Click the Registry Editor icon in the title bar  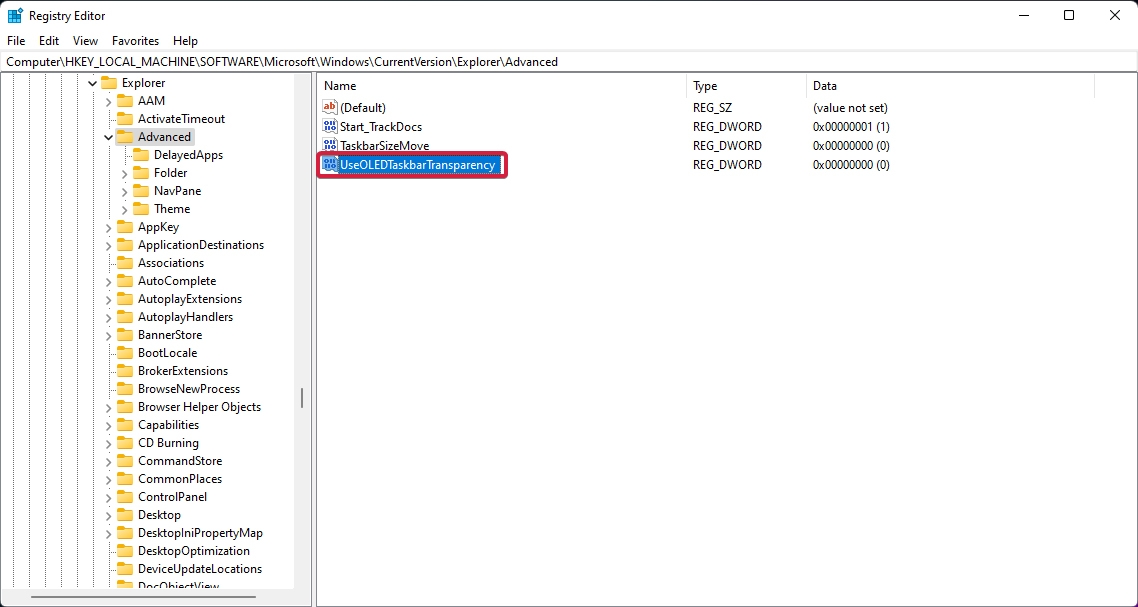[x=14, y=15]
